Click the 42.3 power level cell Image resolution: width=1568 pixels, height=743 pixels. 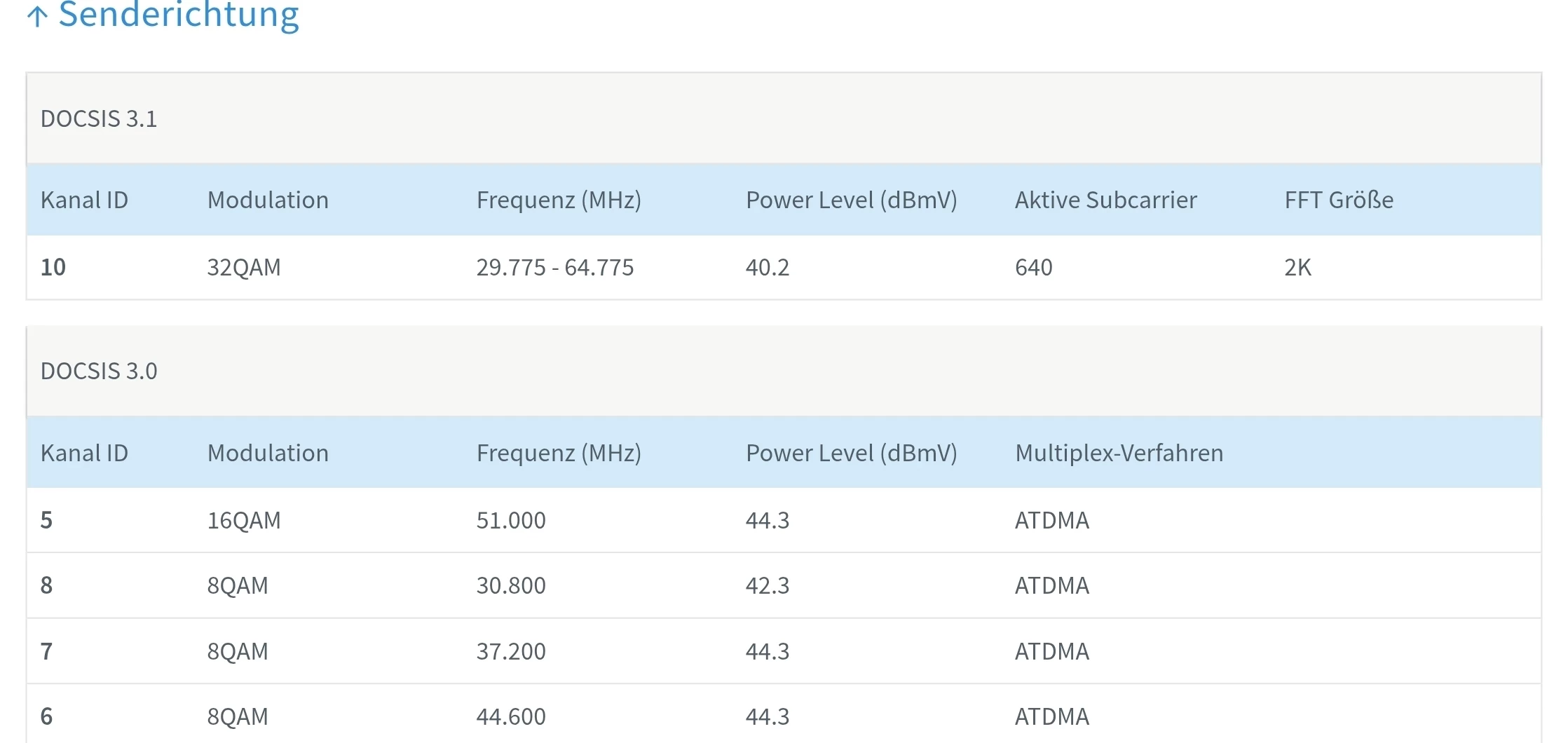click(768, 586)
